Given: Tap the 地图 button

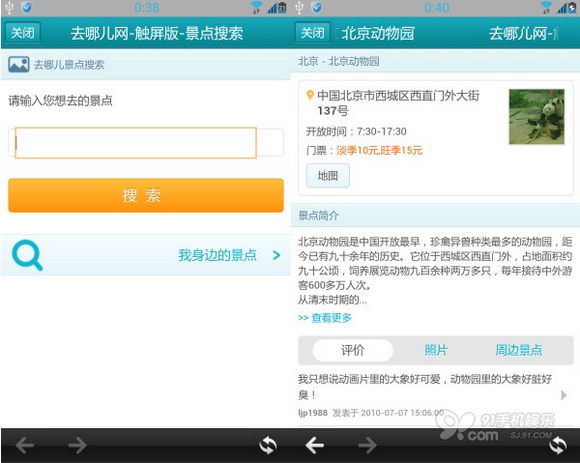Looking at the screenshot, I should [328, 176].
